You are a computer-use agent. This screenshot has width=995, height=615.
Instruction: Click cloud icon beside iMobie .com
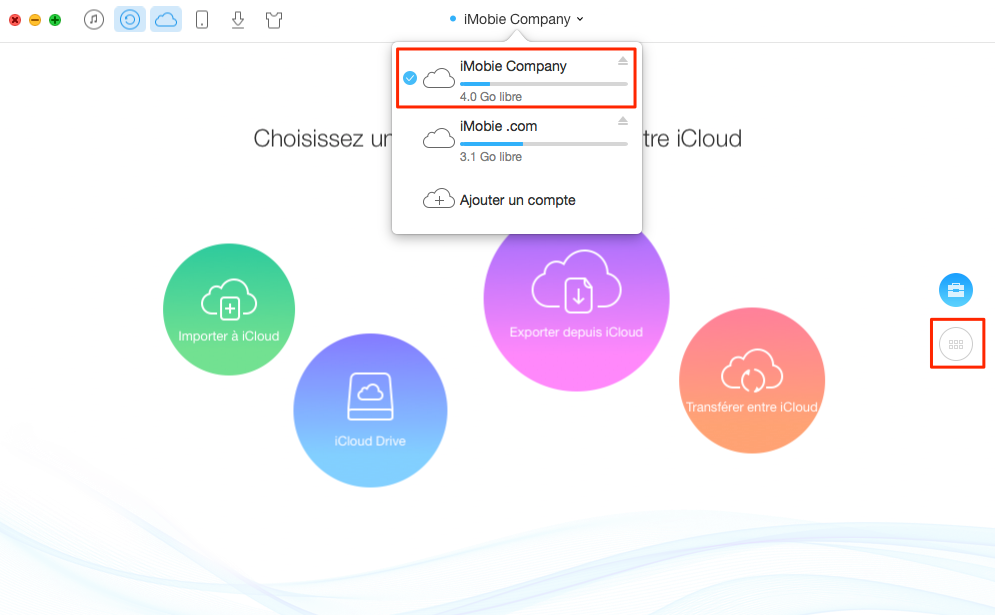coord(438,138)
